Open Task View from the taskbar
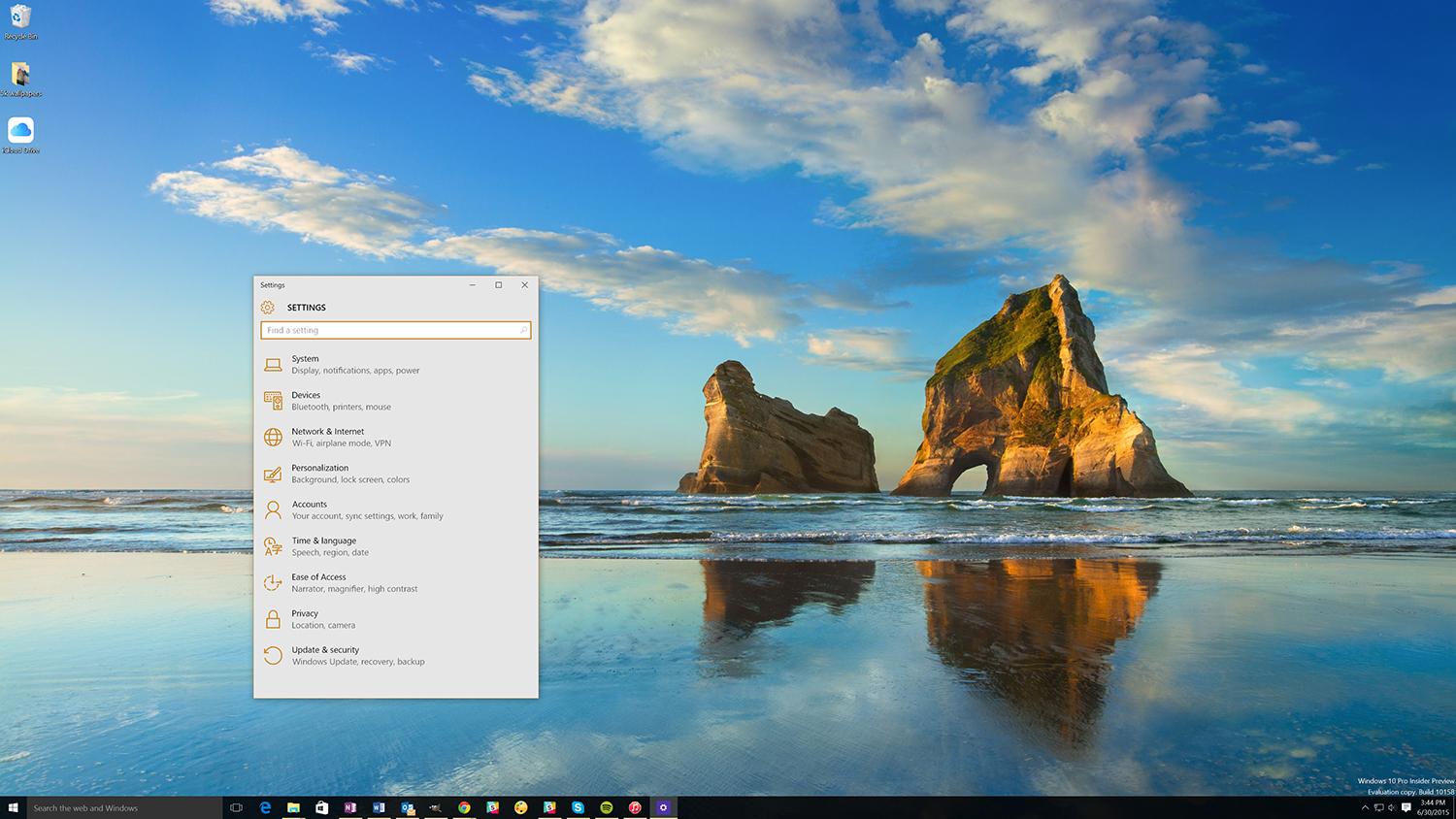Image resolution: width=1456 pixels, height=819 pixels. [x=236, y=807]
